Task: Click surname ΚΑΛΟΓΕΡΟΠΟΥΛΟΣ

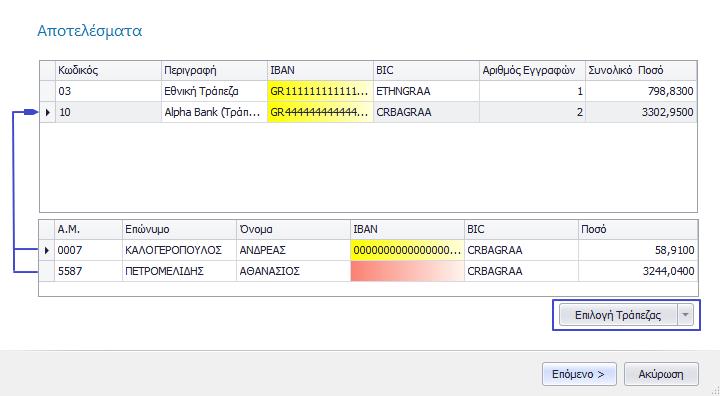Action: 179,250
